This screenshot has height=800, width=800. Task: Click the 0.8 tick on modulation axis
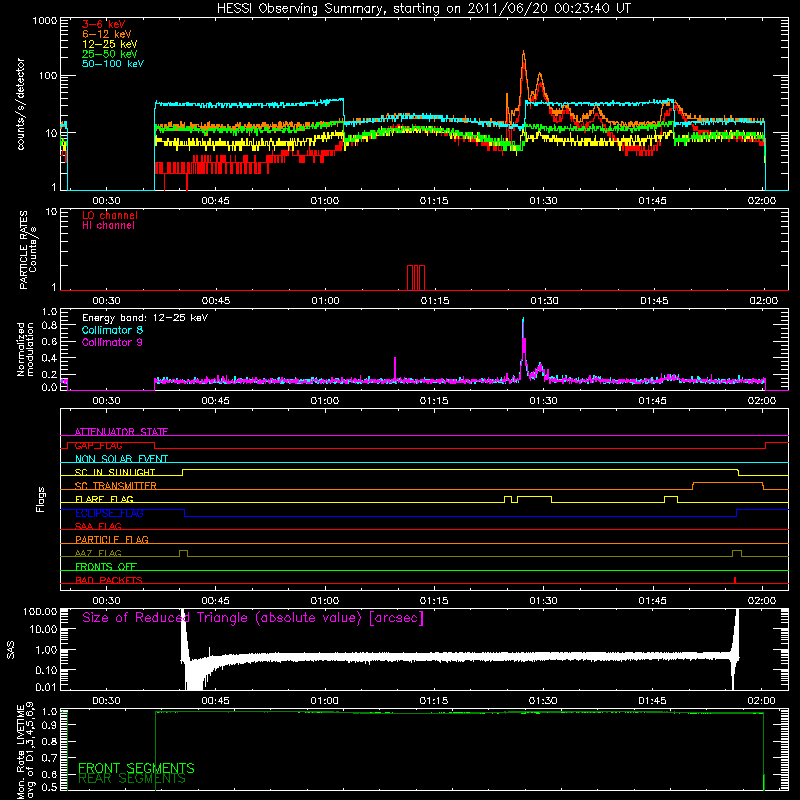tap(49, 326)
